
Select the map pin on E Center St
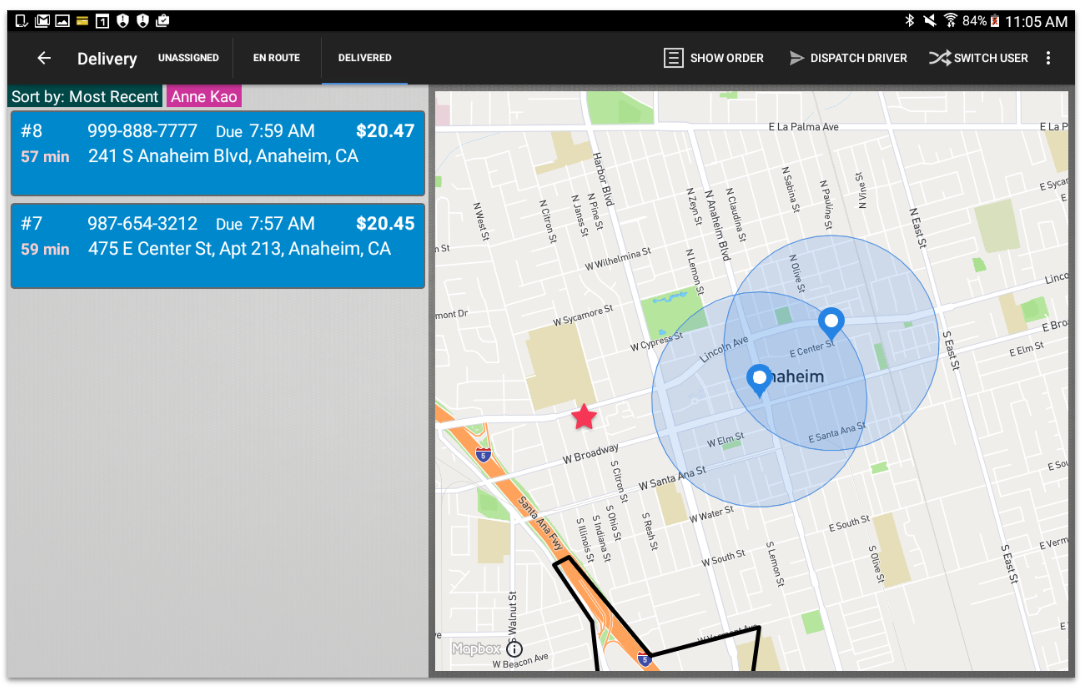[831, 323]
